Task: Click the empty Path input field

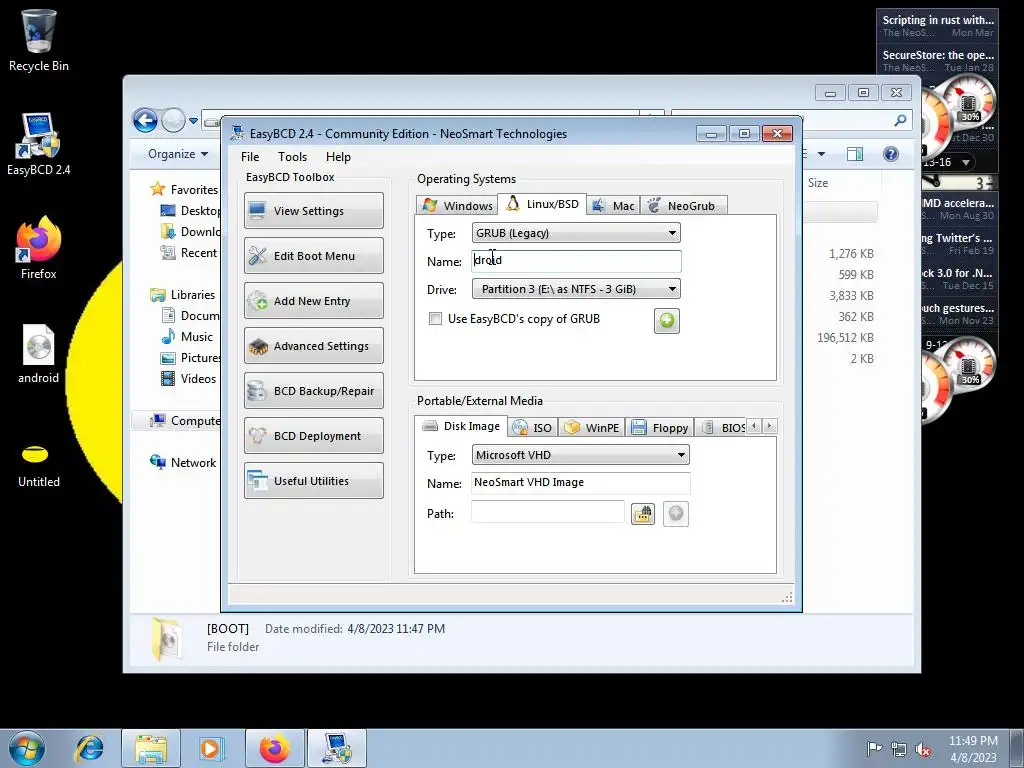Action: (x=547, y=512)
